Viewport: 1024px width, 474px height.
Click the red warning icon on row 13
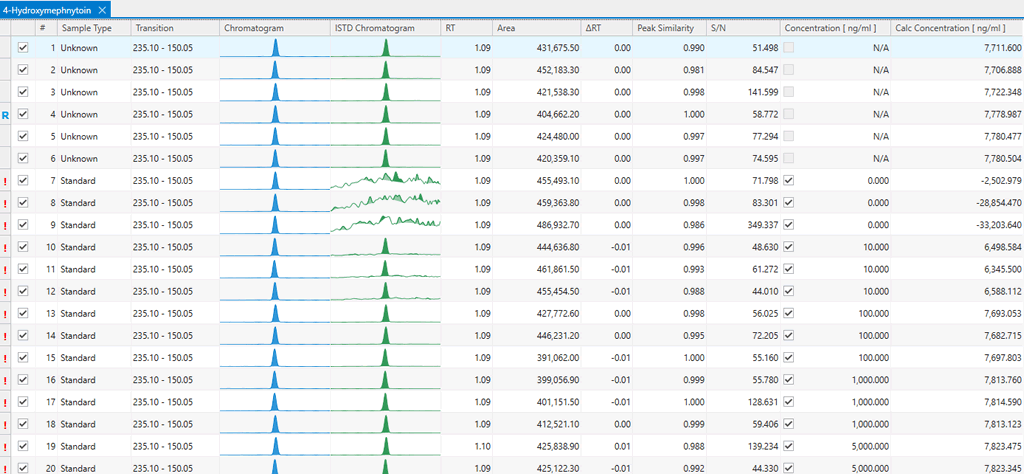[5, 314]
